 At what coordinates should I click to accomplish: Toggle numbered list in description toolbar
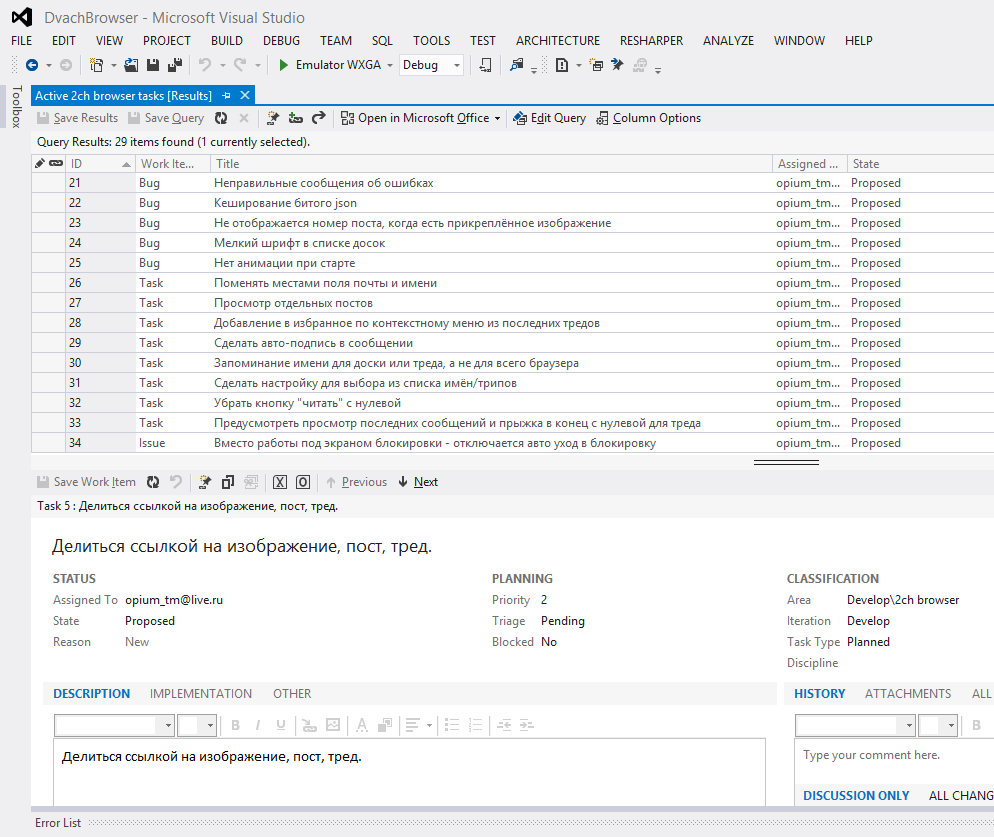[x=475, y=725]
